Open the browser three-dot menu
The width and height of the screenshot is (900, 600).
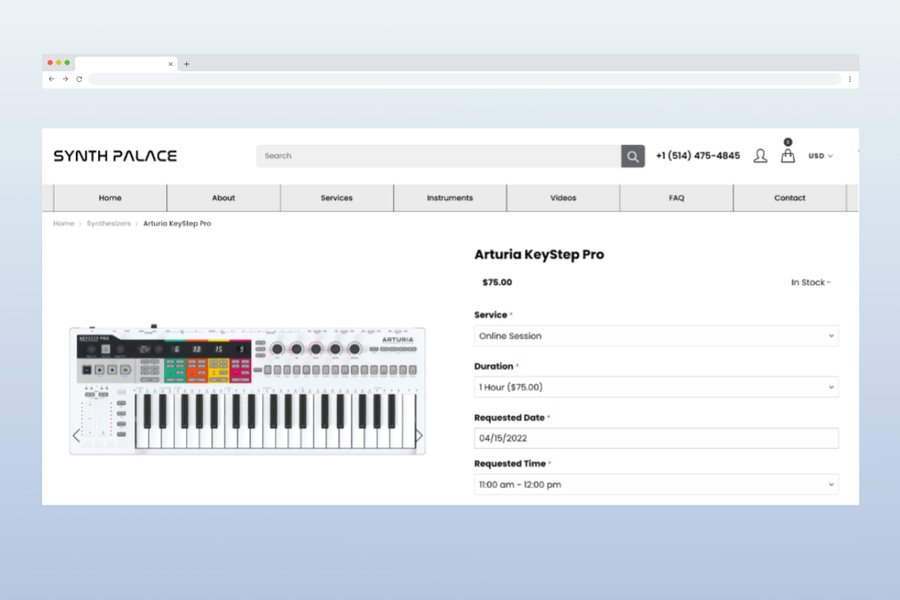(850, 79)
